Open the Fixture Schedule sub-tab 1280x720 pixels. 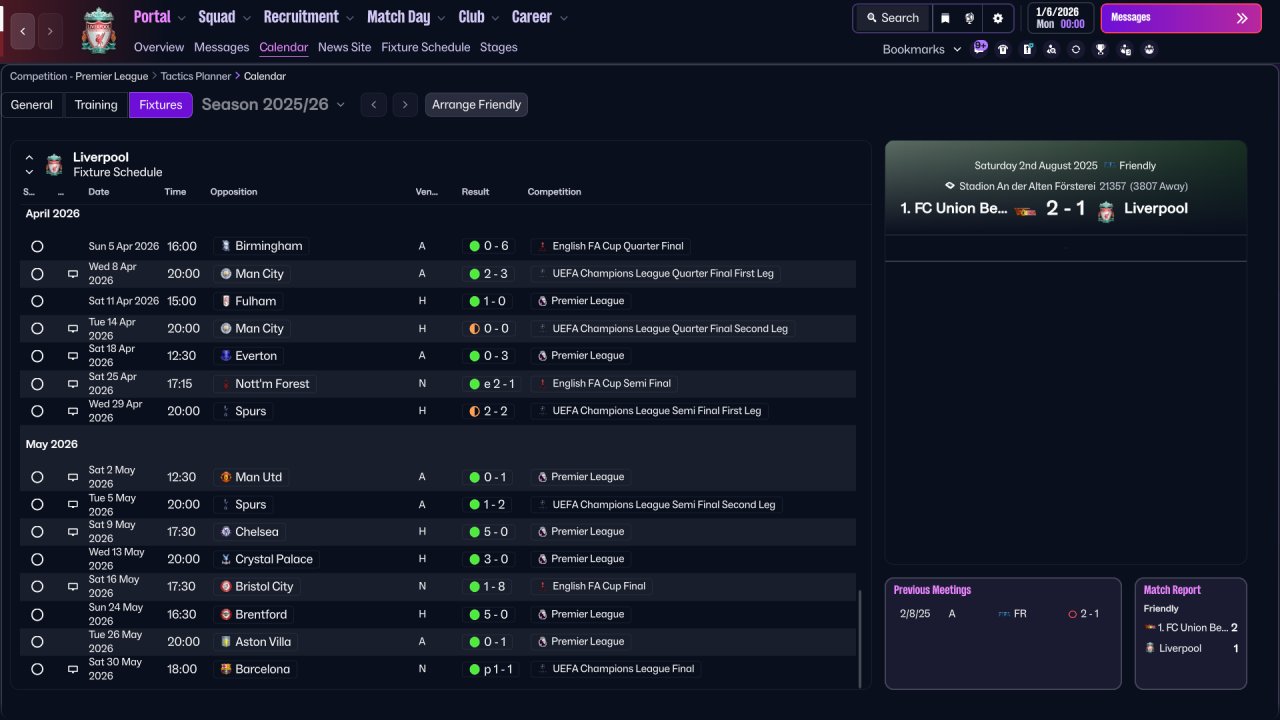425,47
